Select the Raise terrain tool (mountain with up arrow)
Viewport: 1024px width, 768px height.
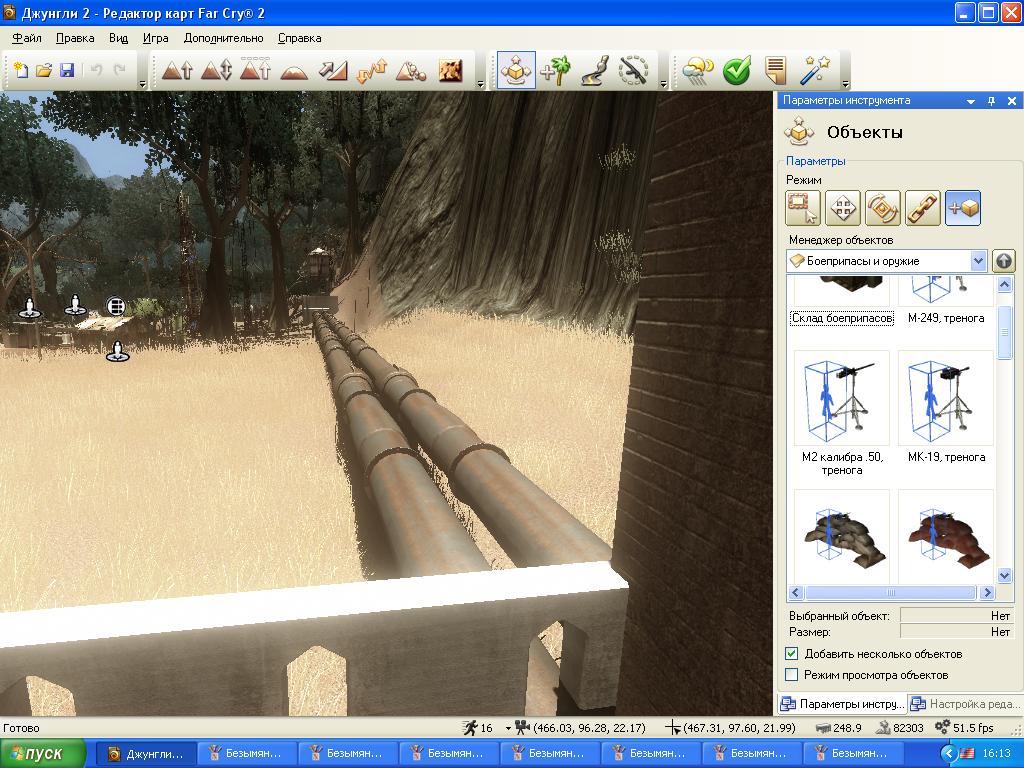click(x=177, y=70)
